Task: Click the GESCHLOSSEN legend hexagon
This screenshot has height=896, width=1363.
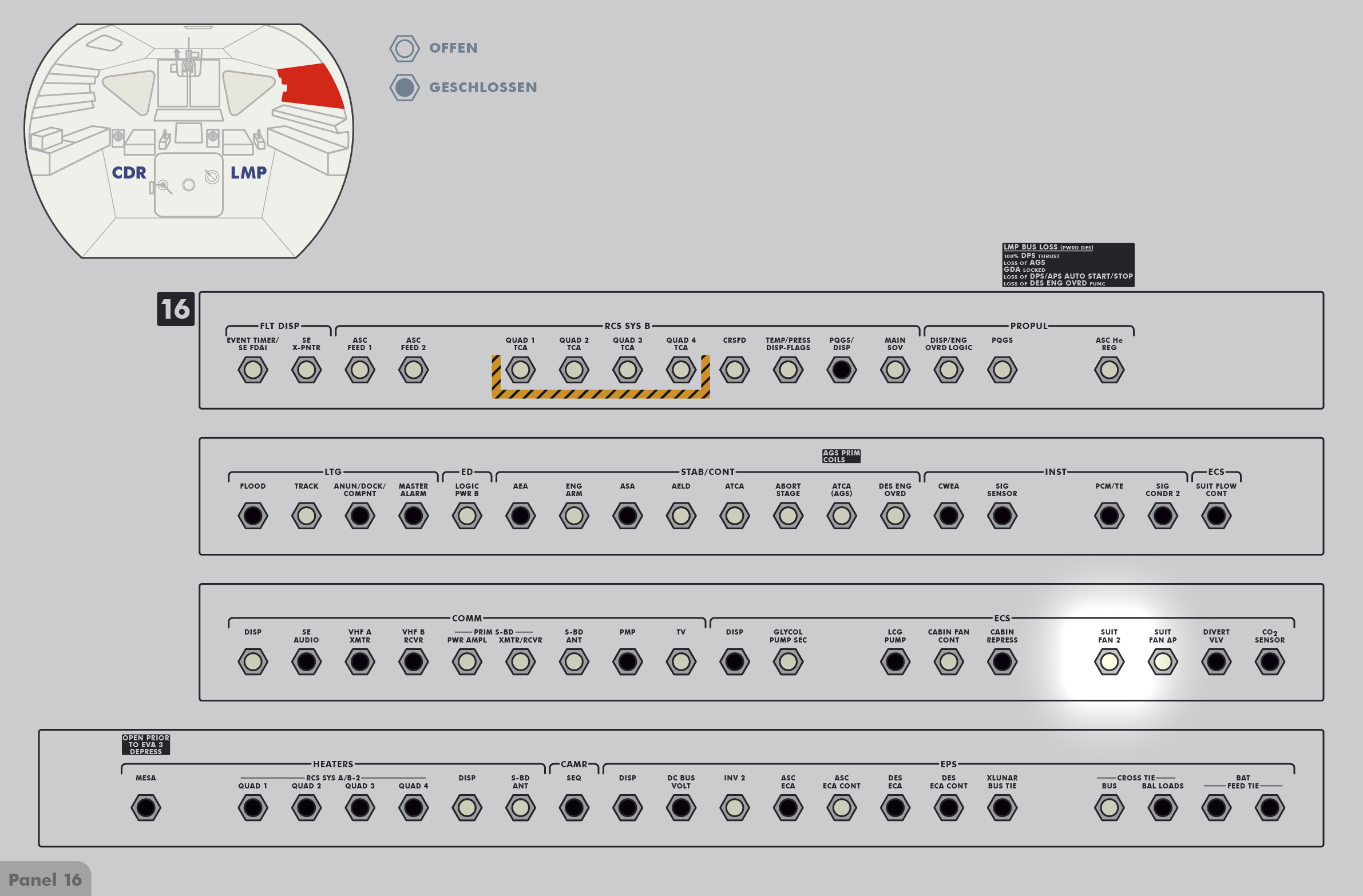Action: pos(405,88)
